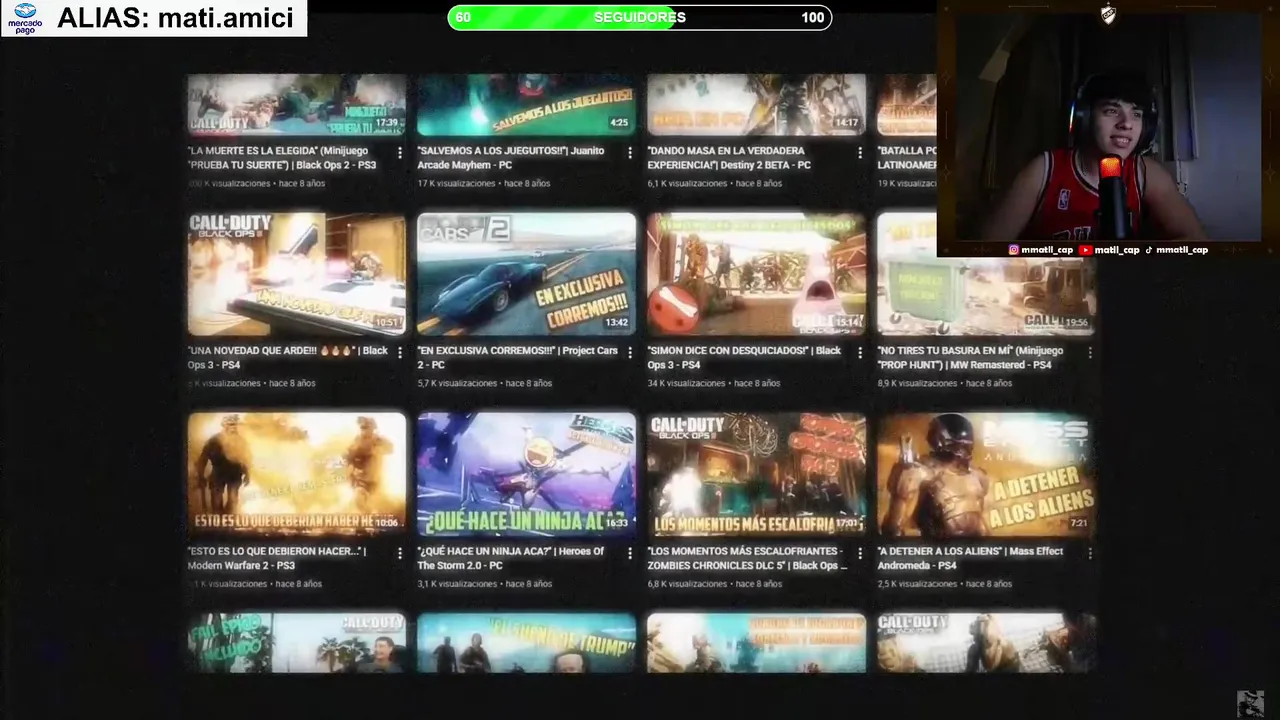Image resolution: width=1280 pixels, height=720 pixels.
Task: Click "2,5 K visualizaciones" under Mass Effect video
Action: (918, 584)
